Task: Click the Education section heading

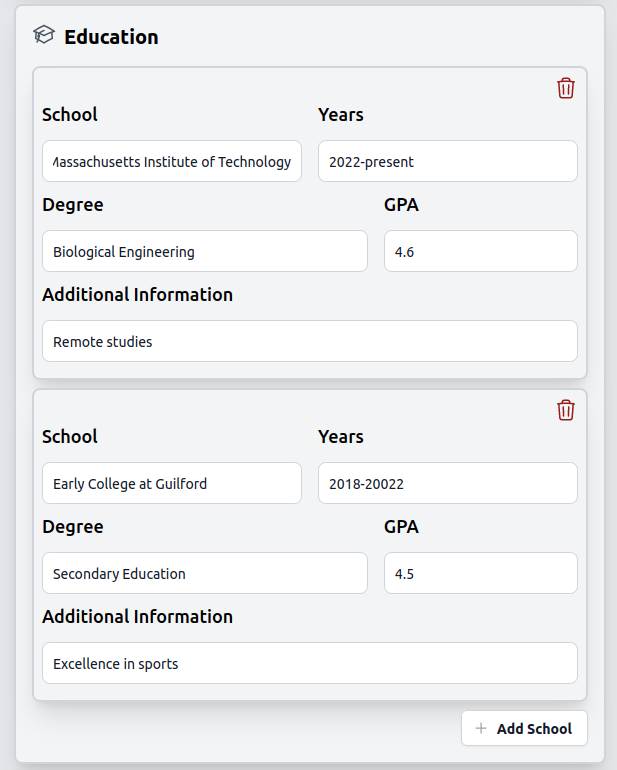Action: tap(111, 37)
